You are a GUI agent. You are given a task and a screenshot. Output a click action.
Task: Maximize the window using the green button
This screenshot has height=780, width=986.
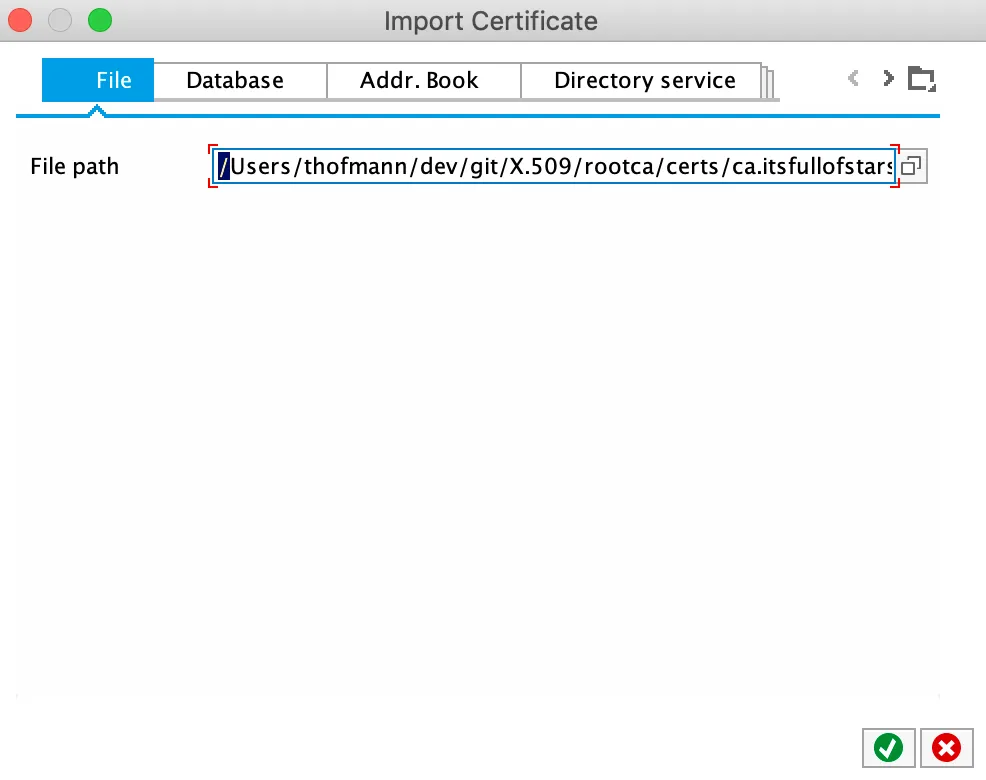(100, 20)
